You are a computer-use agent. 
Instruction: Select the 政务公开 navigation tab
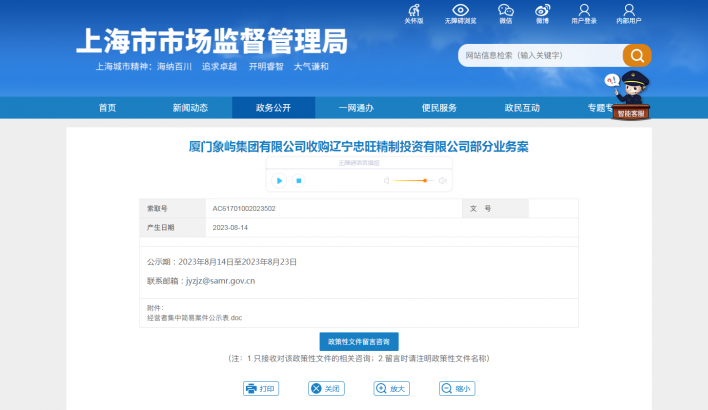(x=273, y=108)
